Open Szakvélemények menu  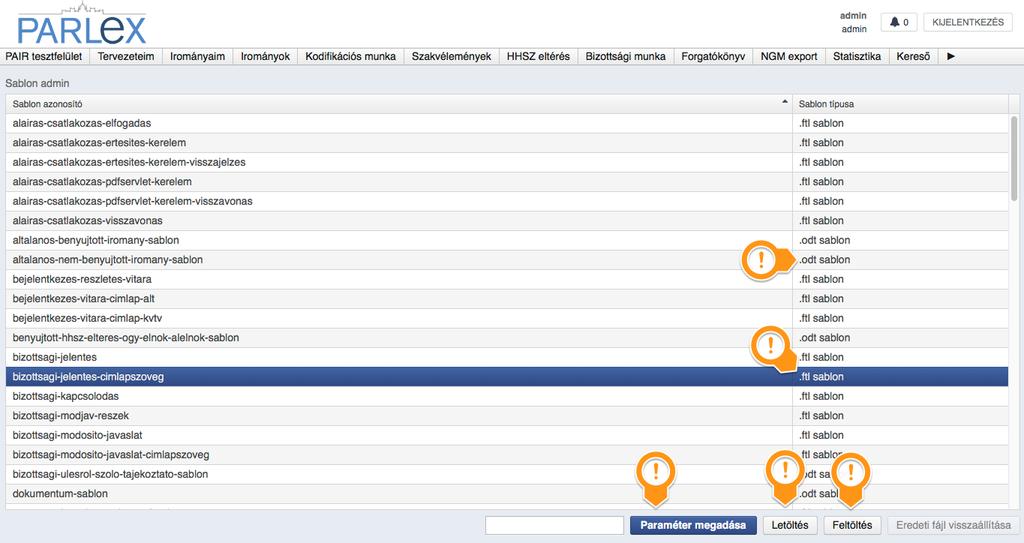(451, 56)
